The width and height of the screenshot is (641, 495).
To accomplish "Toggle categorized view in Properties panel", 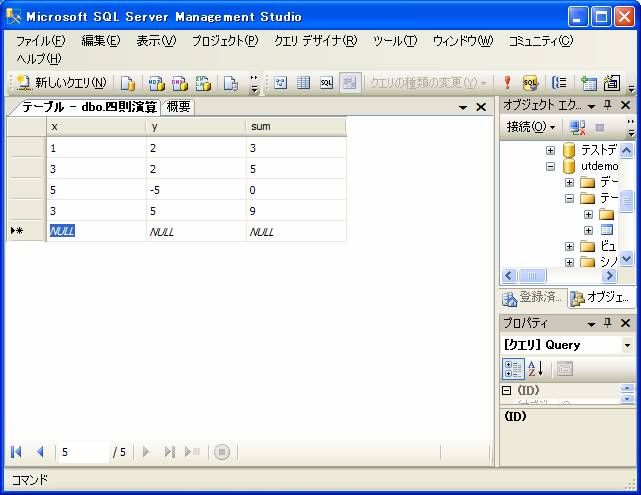I will point(514,369).
